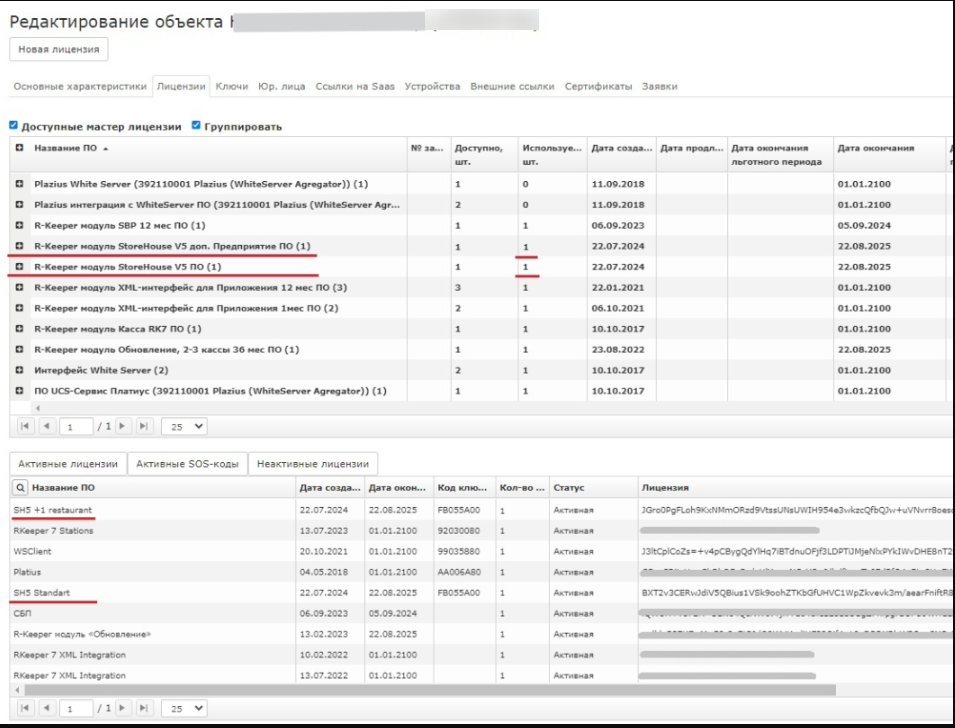Open the Ключи tab
Viewport: 955px width, 728px height.
tap(231, 87)
